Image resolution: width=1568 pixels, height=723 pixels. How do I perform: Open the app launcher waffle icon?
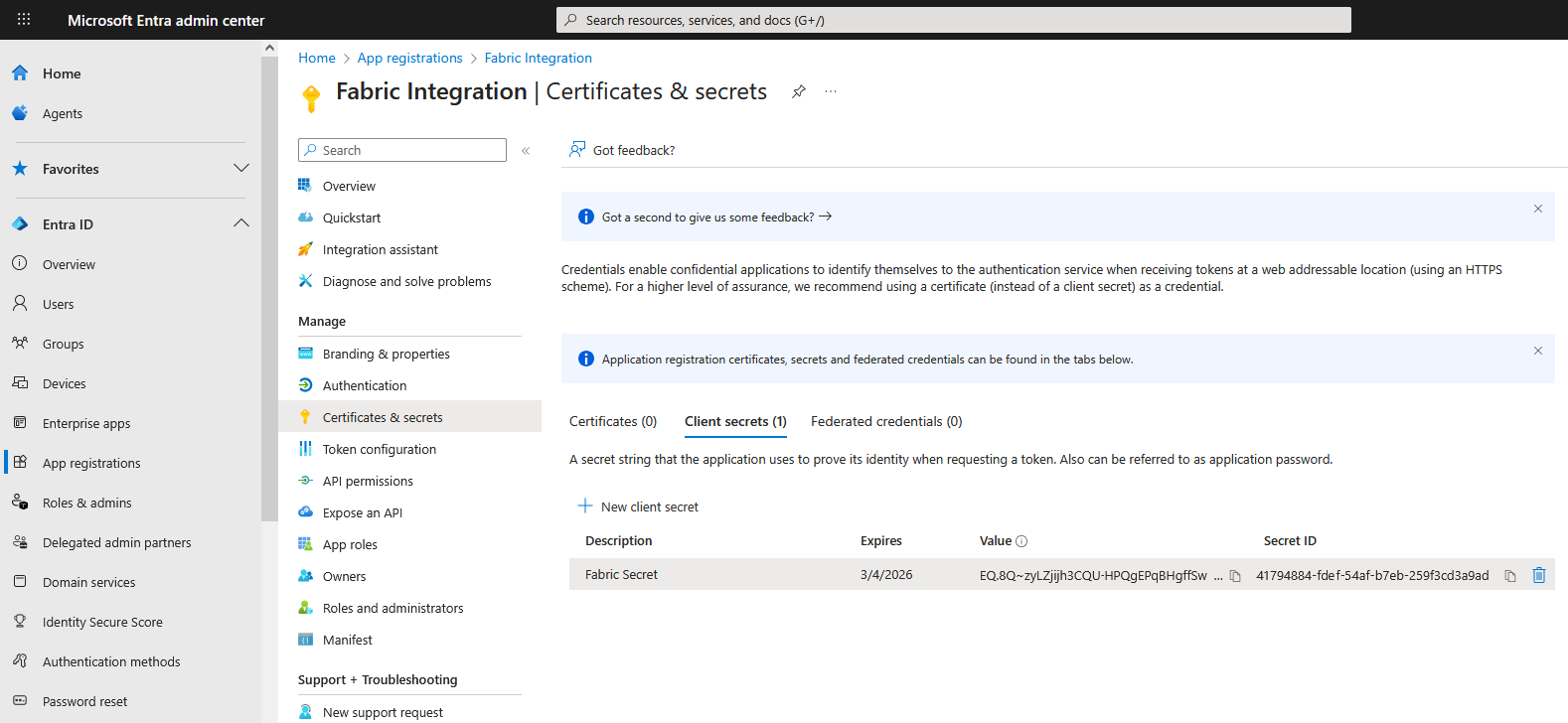(24, 20)
